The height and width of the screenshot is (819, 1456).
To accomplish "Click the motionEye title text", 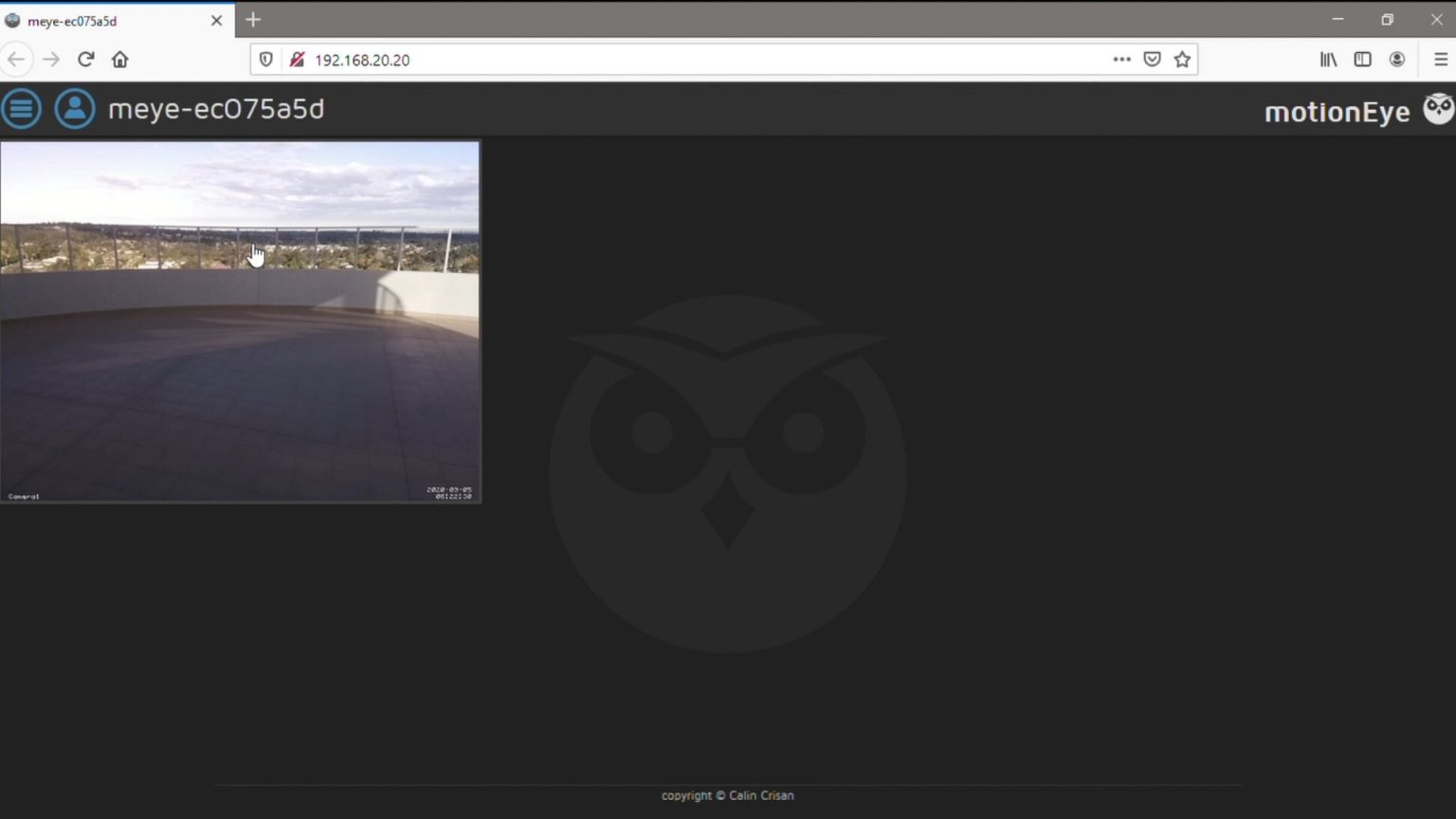I will pyautogui.click(x=216, y=108).
